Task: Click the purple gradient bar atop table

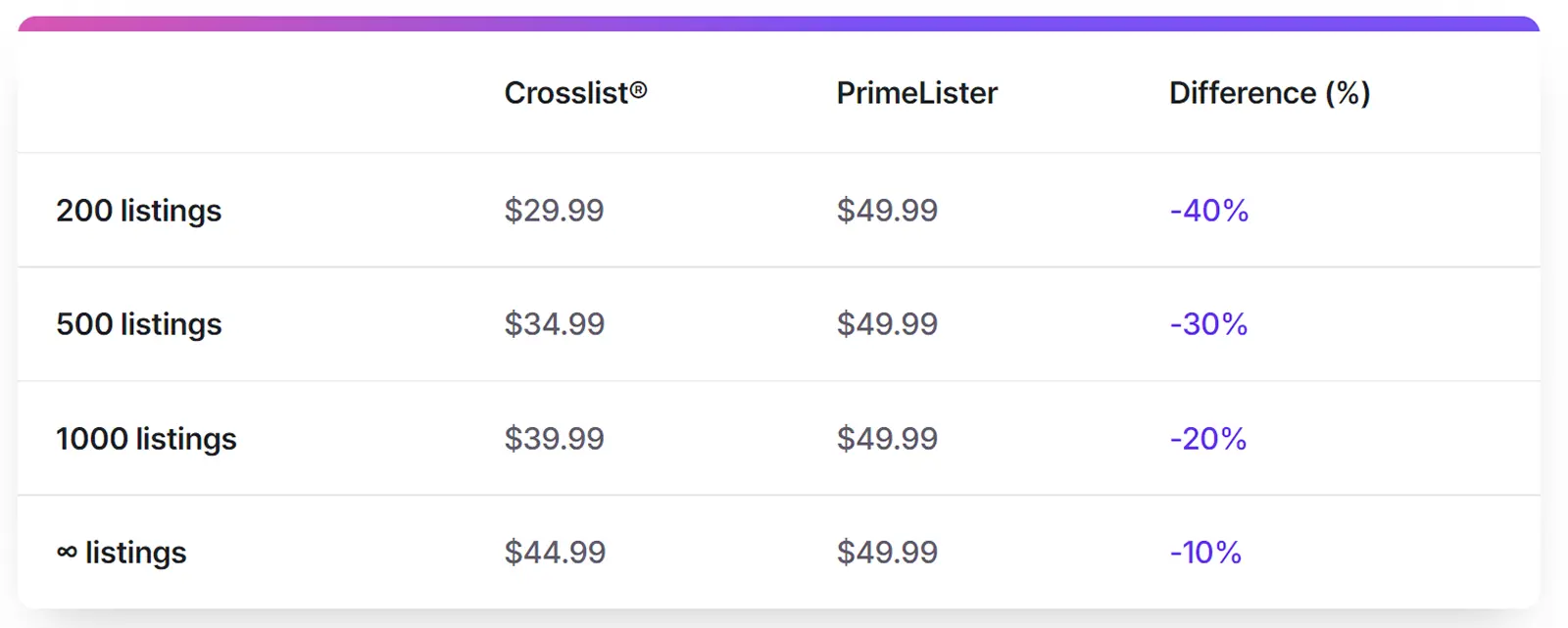Action: (x=779, y=24)
